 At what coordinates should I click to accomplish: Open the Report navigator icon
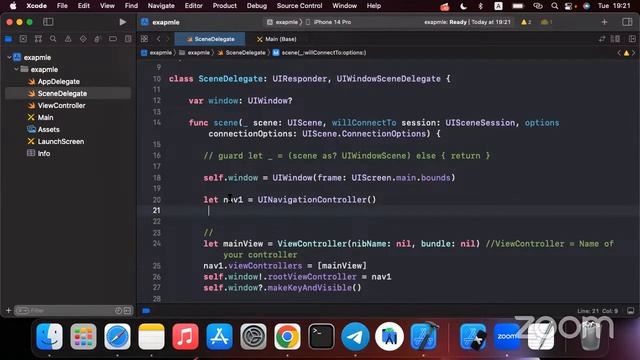point(128,39)
